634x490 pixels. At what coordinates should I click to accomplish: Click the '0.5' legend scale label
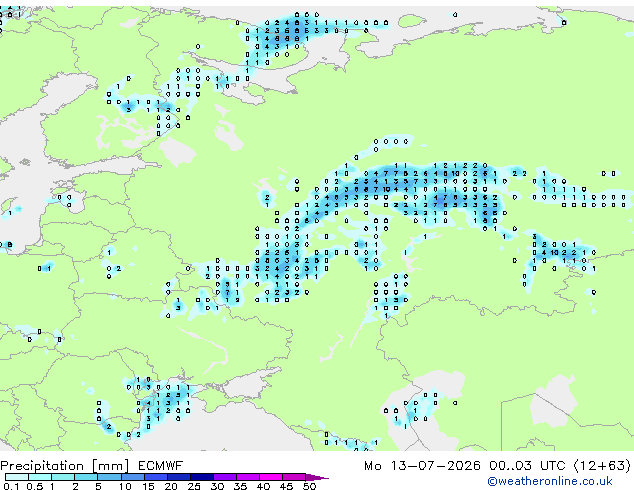pyautogui.click(x=35, y=486)
